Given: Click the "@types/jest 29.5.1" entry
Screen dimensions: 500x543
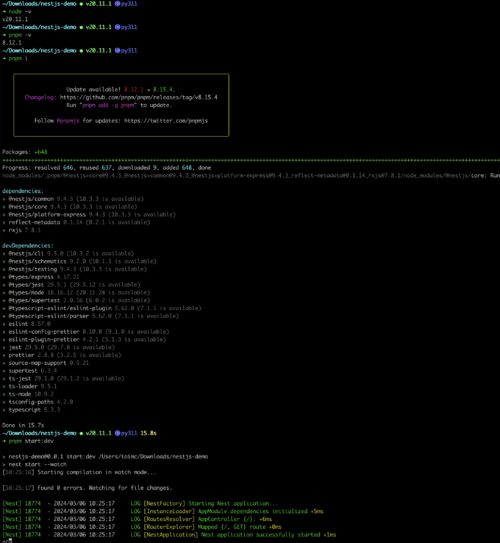Looking at the screenshot, I should click(x=71, y=285).
